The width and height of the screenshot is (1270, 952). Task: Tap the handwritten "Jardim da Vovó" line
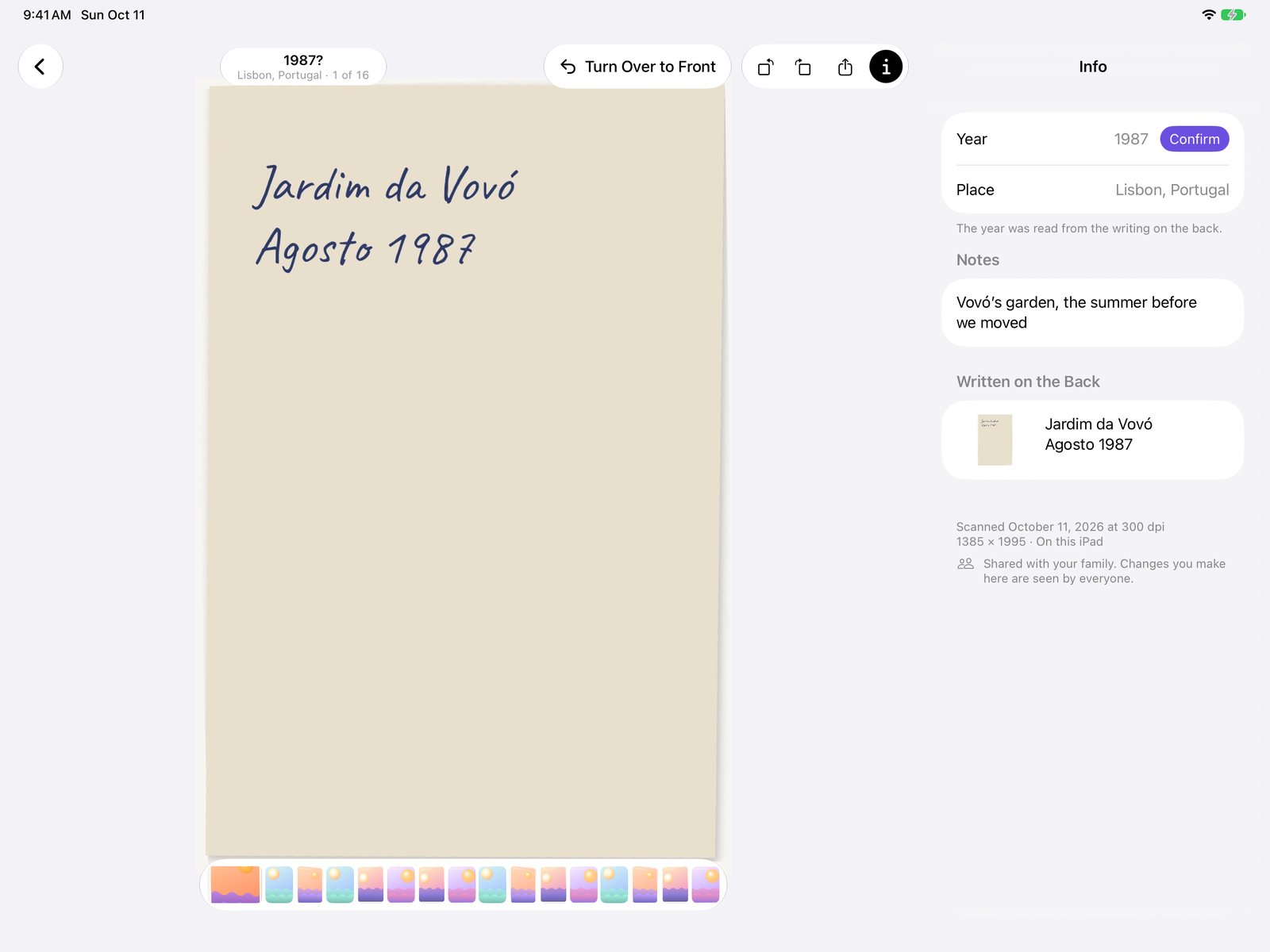point(386,186)
